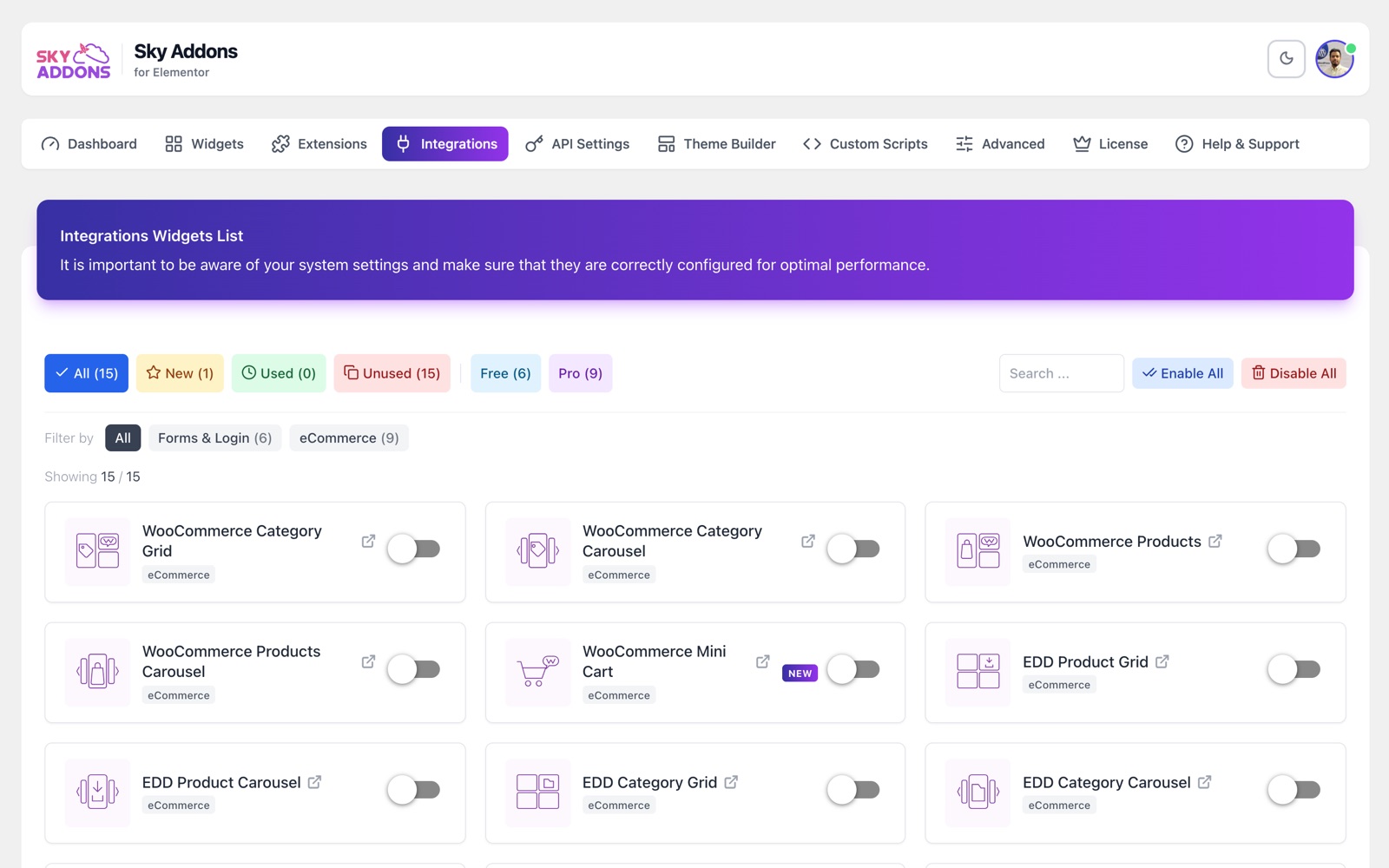Open external link for EDD Category Carousel
Viewport: 1389px width, 868px height.
(1205, 782)
